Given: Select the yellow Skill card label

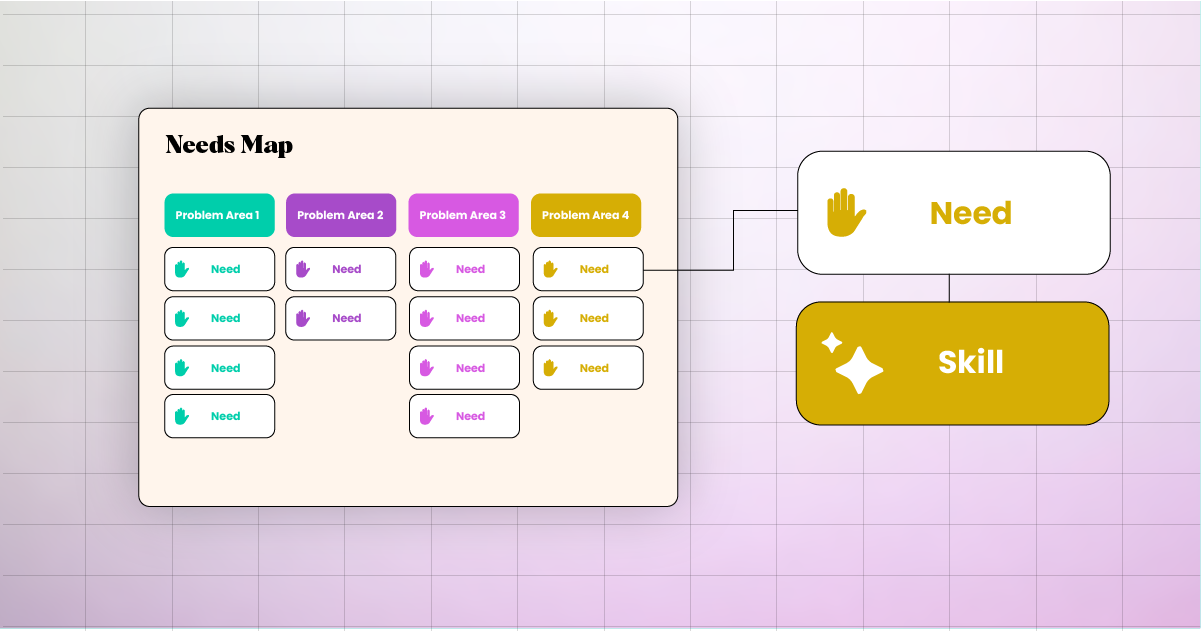Looking at the screenshot, I should pyautogui.click(x=970, y=362).
